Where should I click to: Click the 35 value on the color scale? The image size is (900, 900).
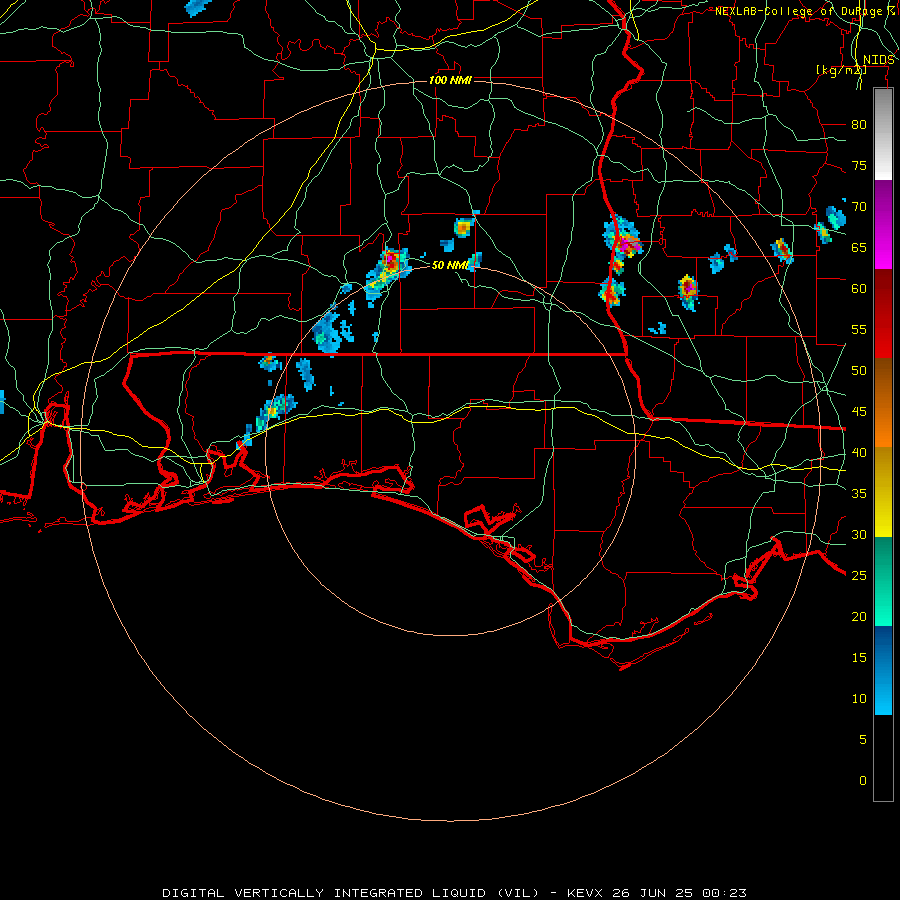tap(859, 494)
